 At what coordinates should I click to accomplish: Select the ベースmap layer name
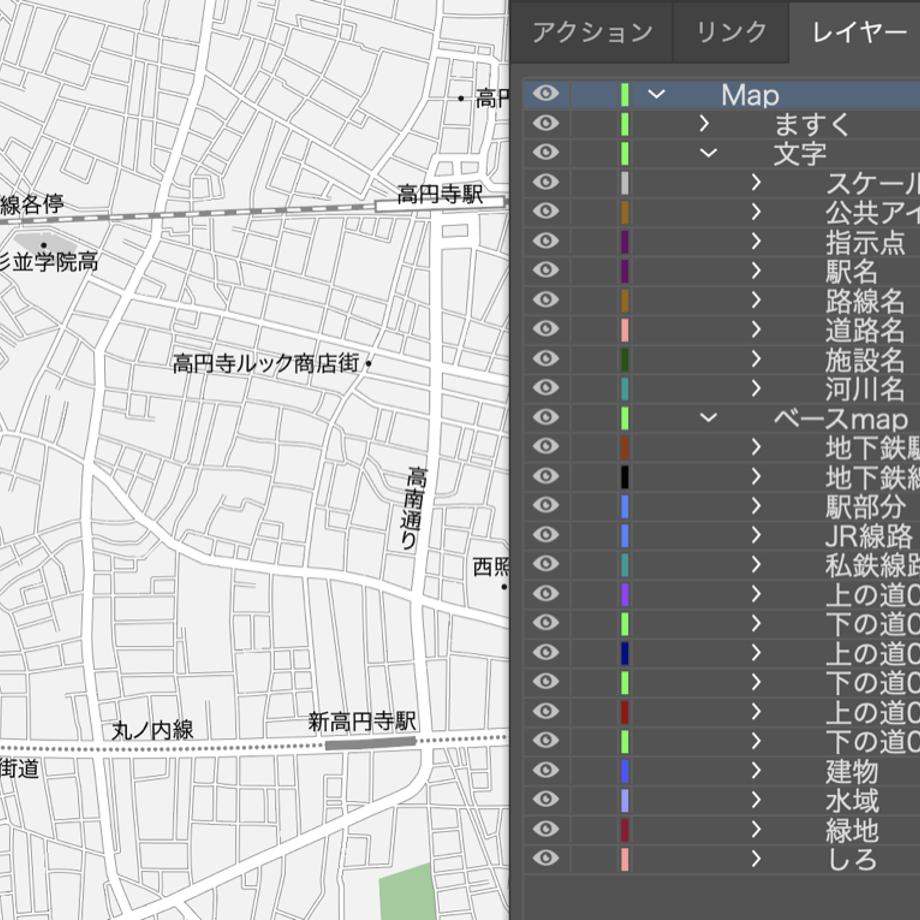(x=840, y=418)
